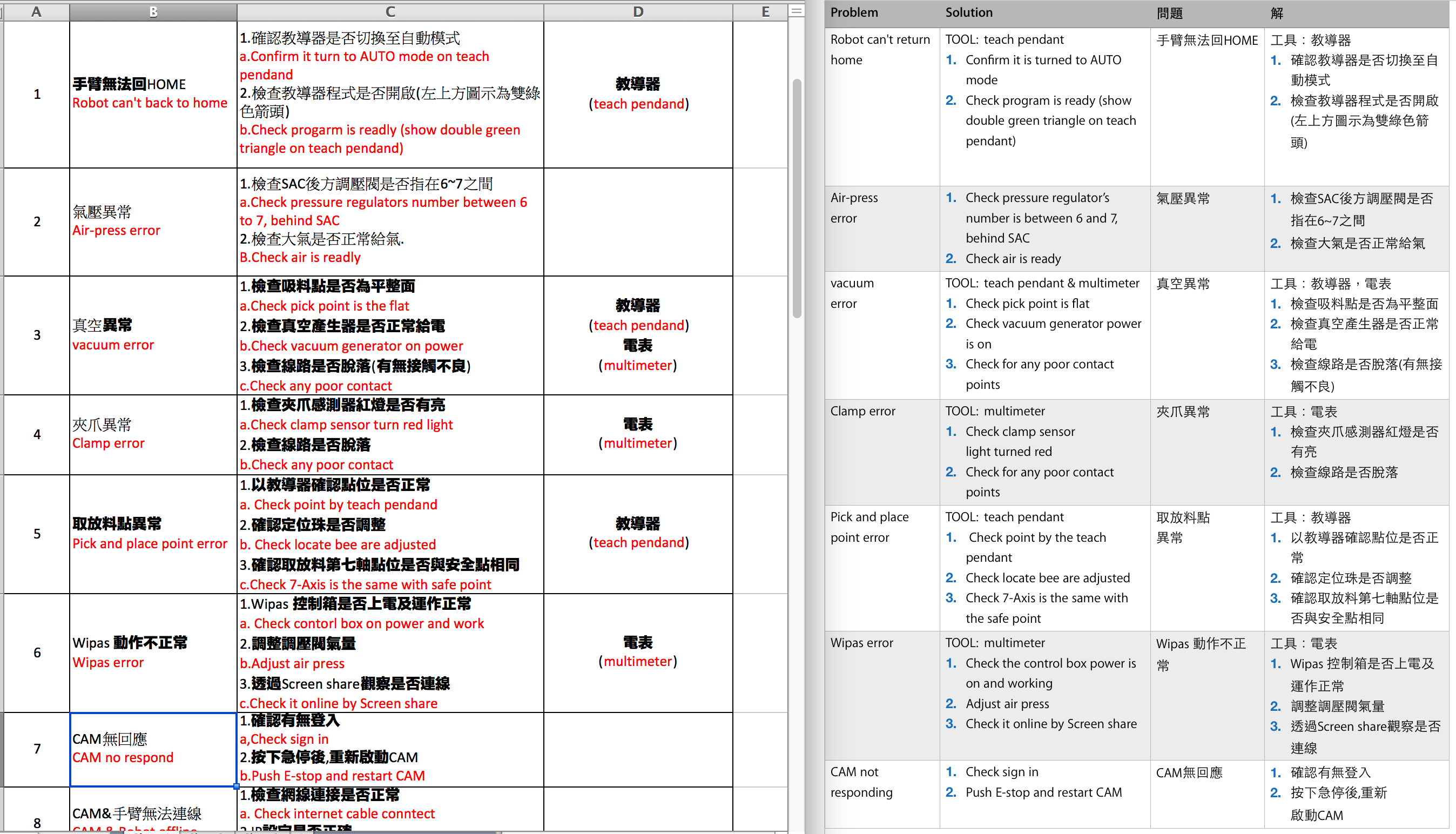Select the red 'Clamp error' spreadsheet cell
The height and width of the screenshot is (834, 1456).
153,434
